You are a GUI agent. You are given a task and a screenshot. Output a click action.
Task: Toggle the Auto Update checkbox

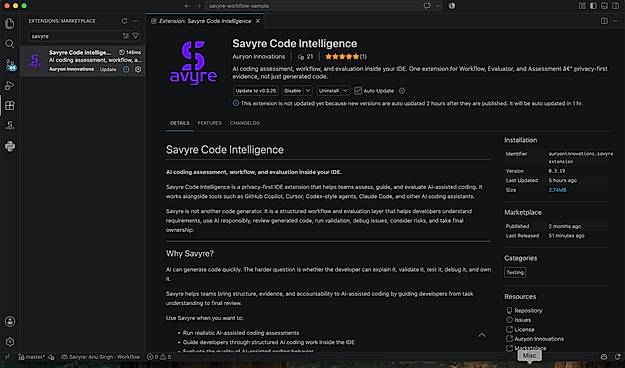pos(358,91)
